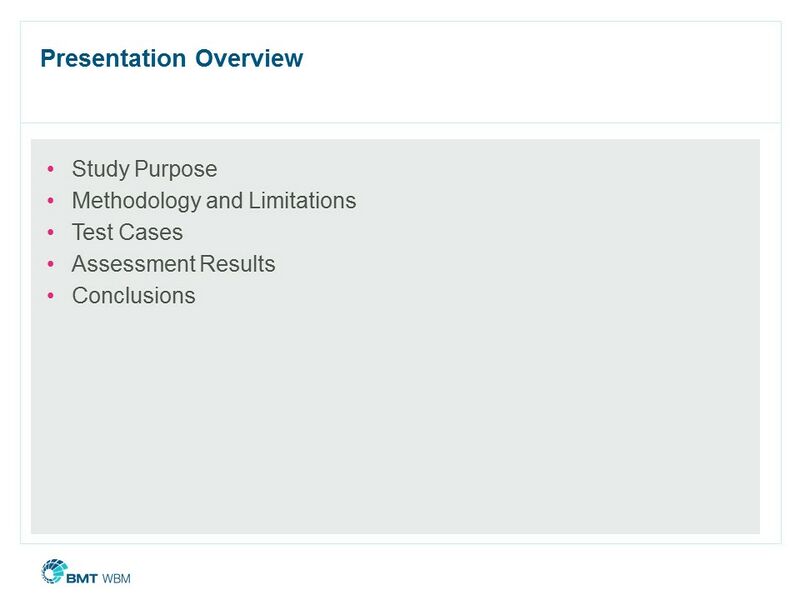Click the WBM text in the logo
This screenshot has height=600, width=800.
(117, 578)
